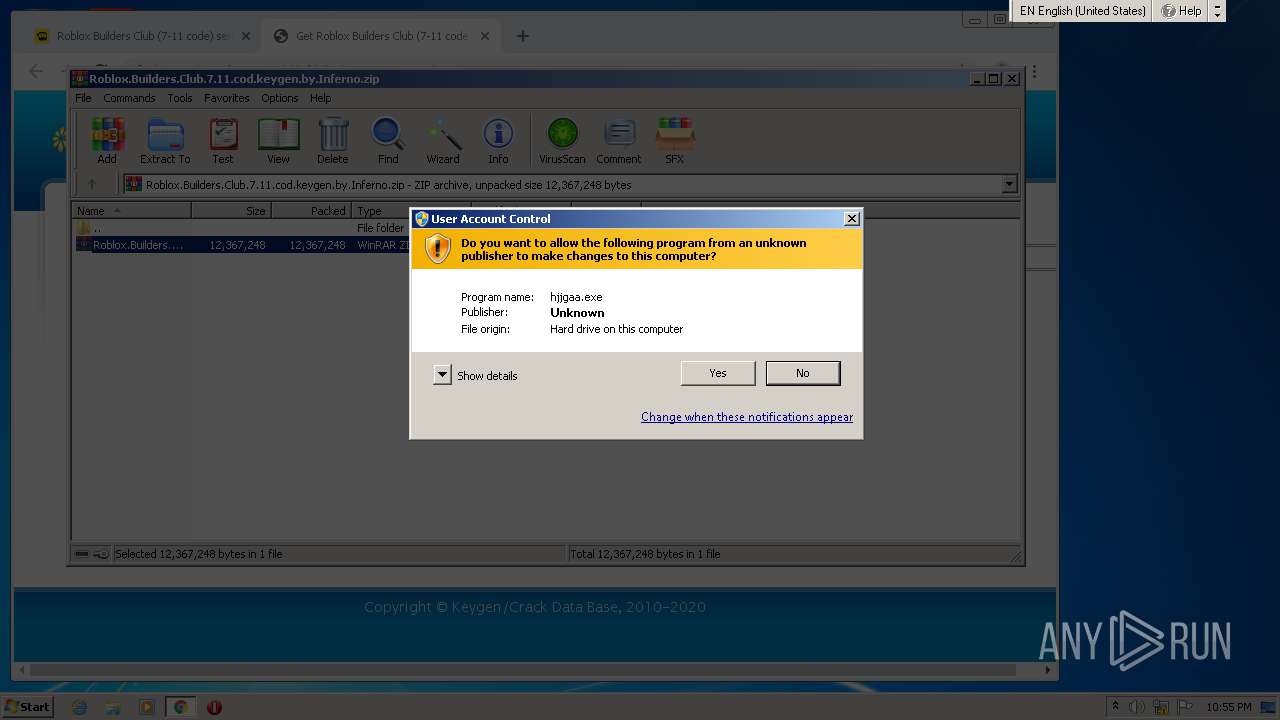
Task: Open Chrome's three-dot menu
Action: [1035, 72]
